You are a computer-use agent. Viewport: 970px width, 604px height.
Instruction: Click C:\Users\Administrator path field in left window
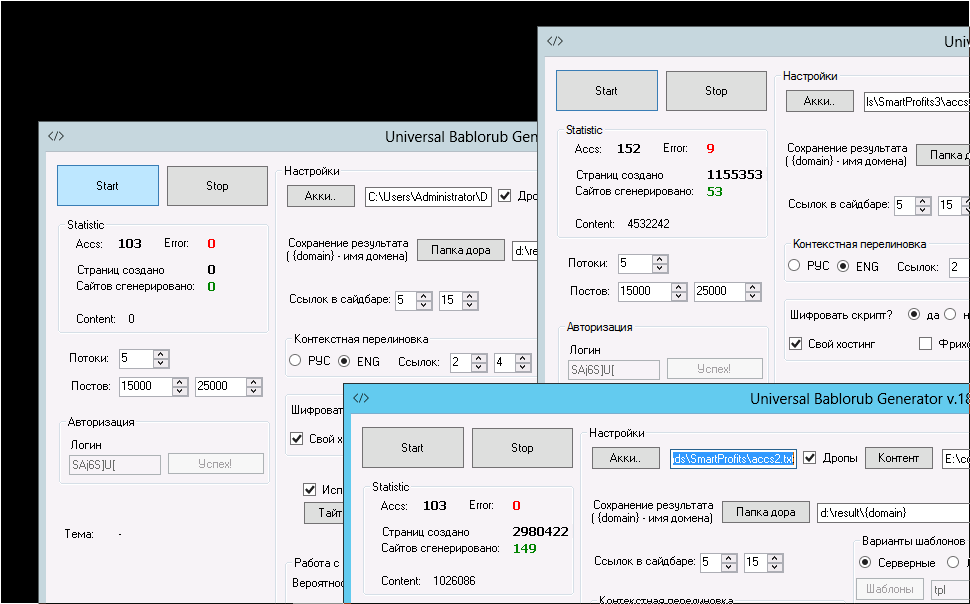coord(428,197)
